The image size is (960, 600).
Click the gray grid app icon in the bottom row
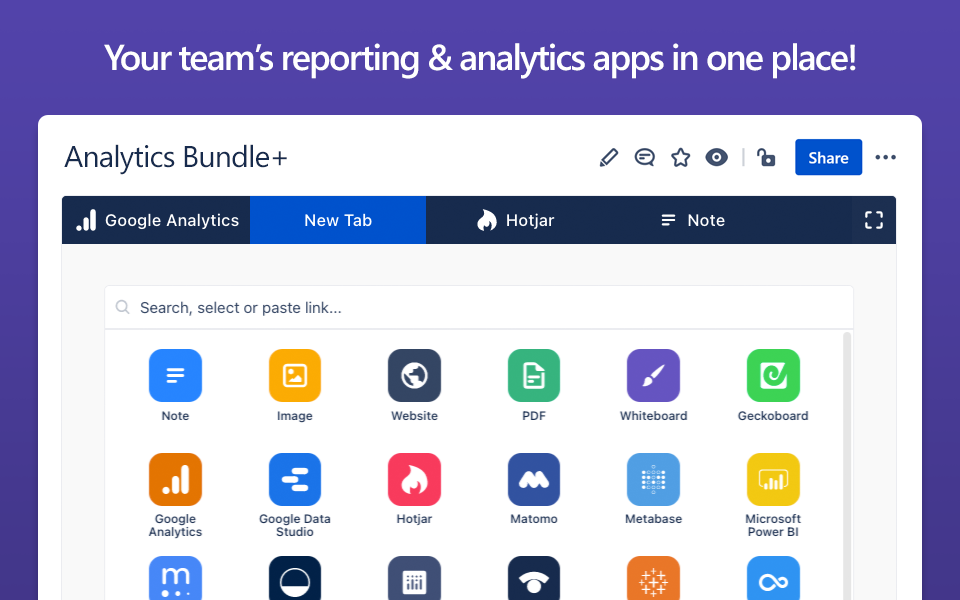414,578
